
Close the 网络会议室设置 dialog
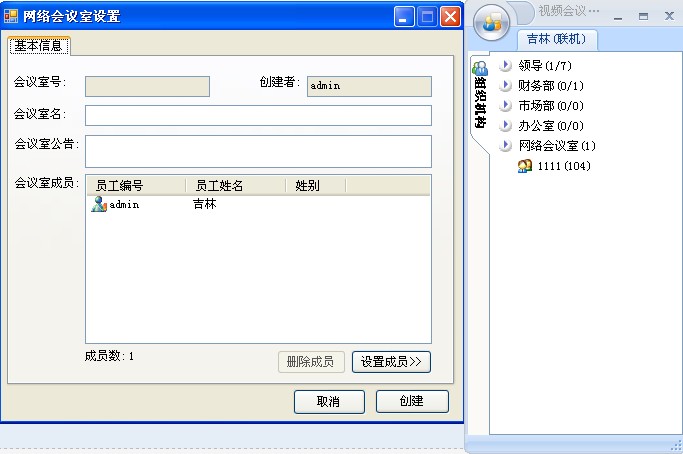[450, 17]
